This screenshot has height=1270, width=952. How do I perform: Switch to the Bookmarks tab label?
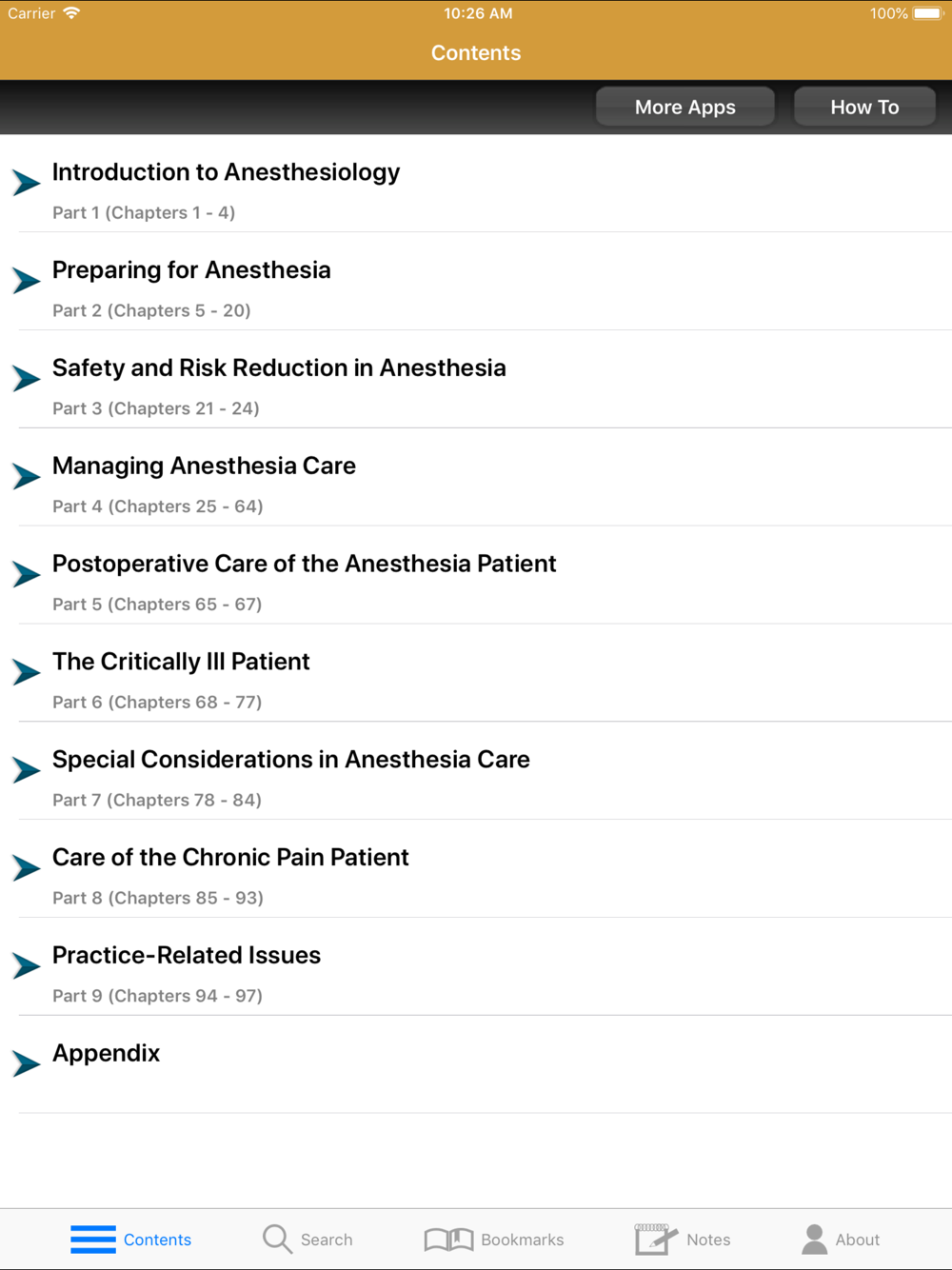tap(523, 1240)
